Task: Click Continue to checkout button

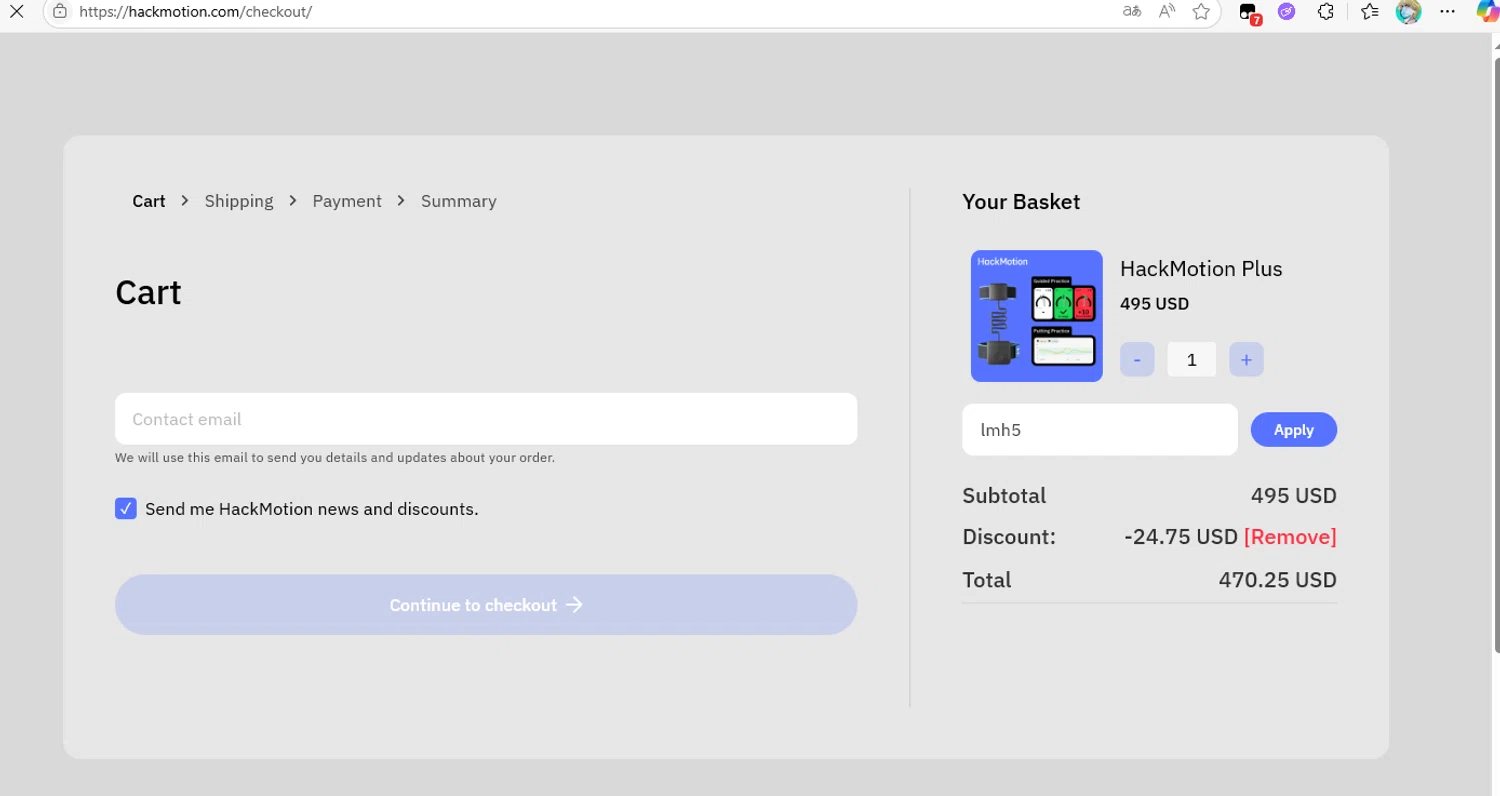Action: (486, 605)
